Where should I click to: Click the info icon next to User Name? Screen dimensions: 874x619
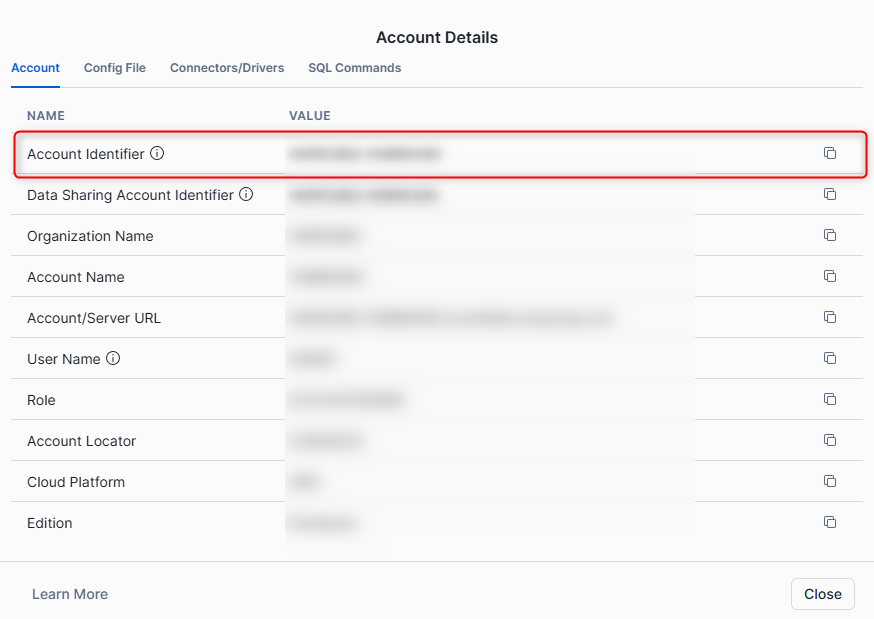pos(113,359)
